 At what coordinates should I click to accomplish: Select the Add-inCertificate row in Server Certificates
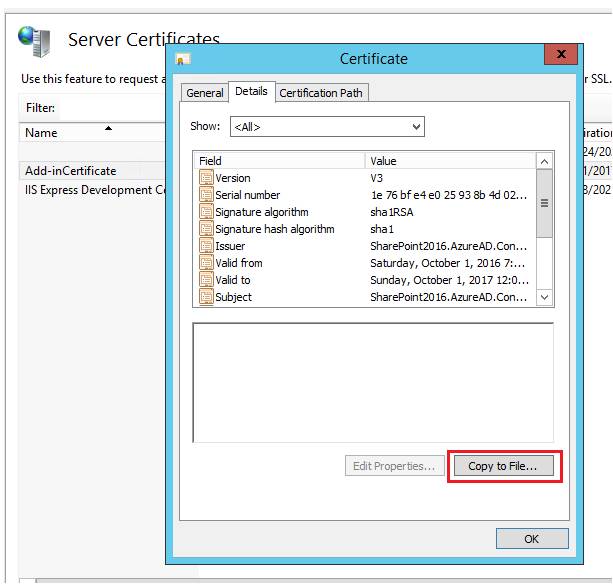(x=92, y=171)
